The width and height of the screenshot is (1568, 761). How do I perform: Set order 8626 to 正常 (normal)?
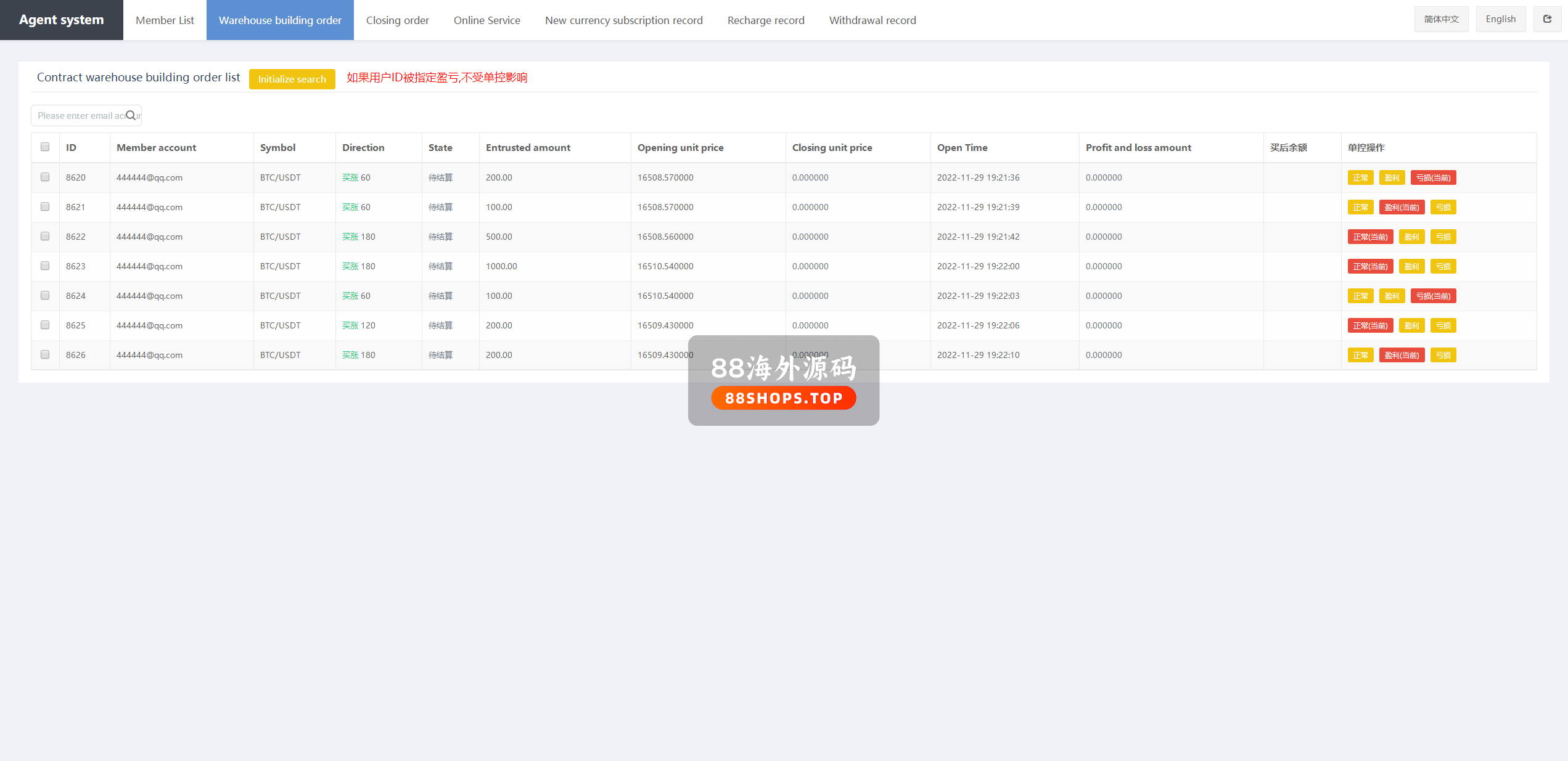[1360, 355]
